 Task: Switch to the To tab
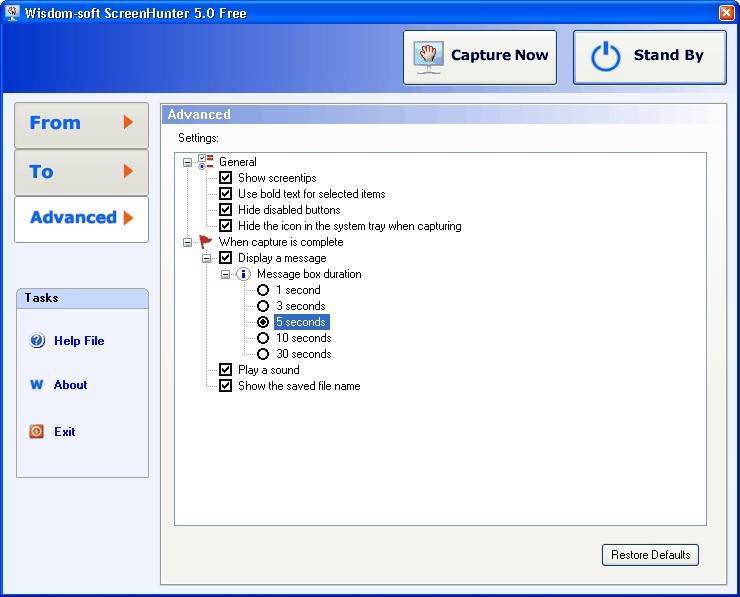[81, 172]
